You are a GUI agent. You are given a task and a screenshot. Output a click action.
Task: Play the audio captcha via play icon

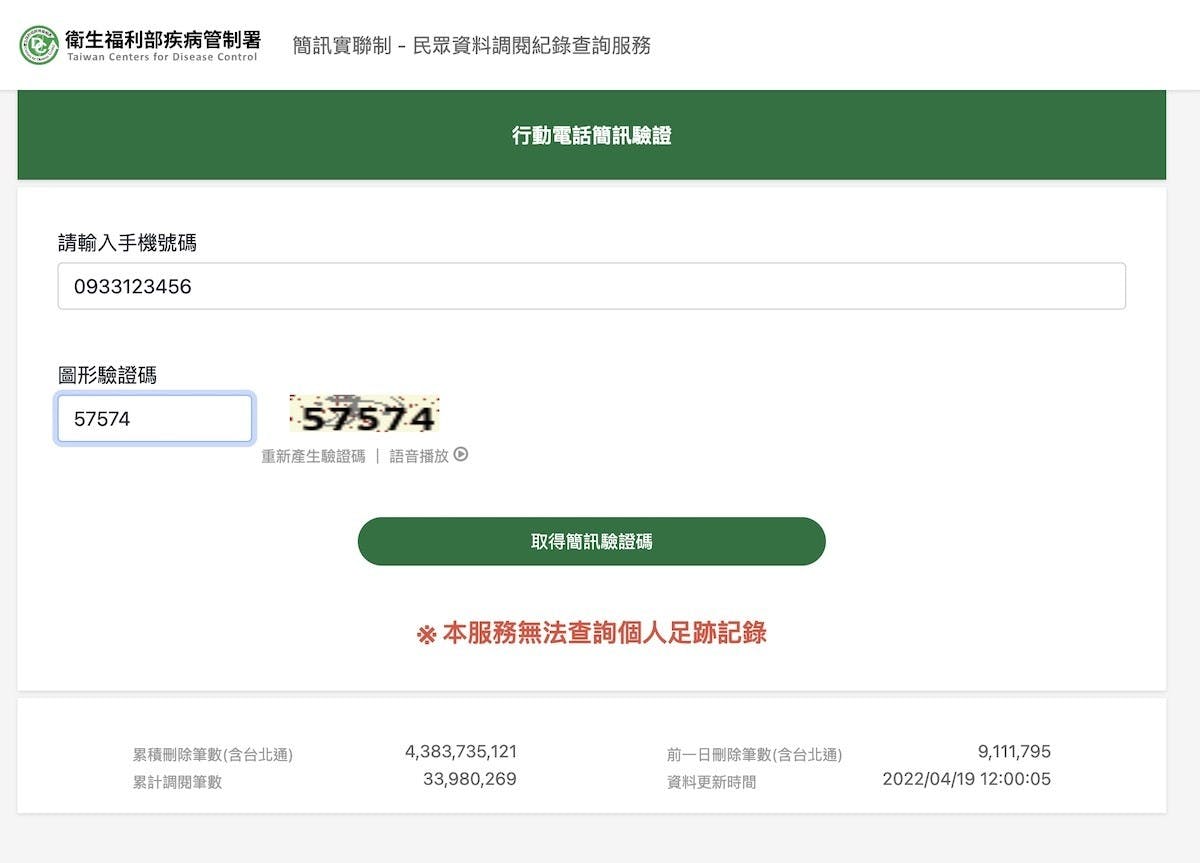[461, 455]
